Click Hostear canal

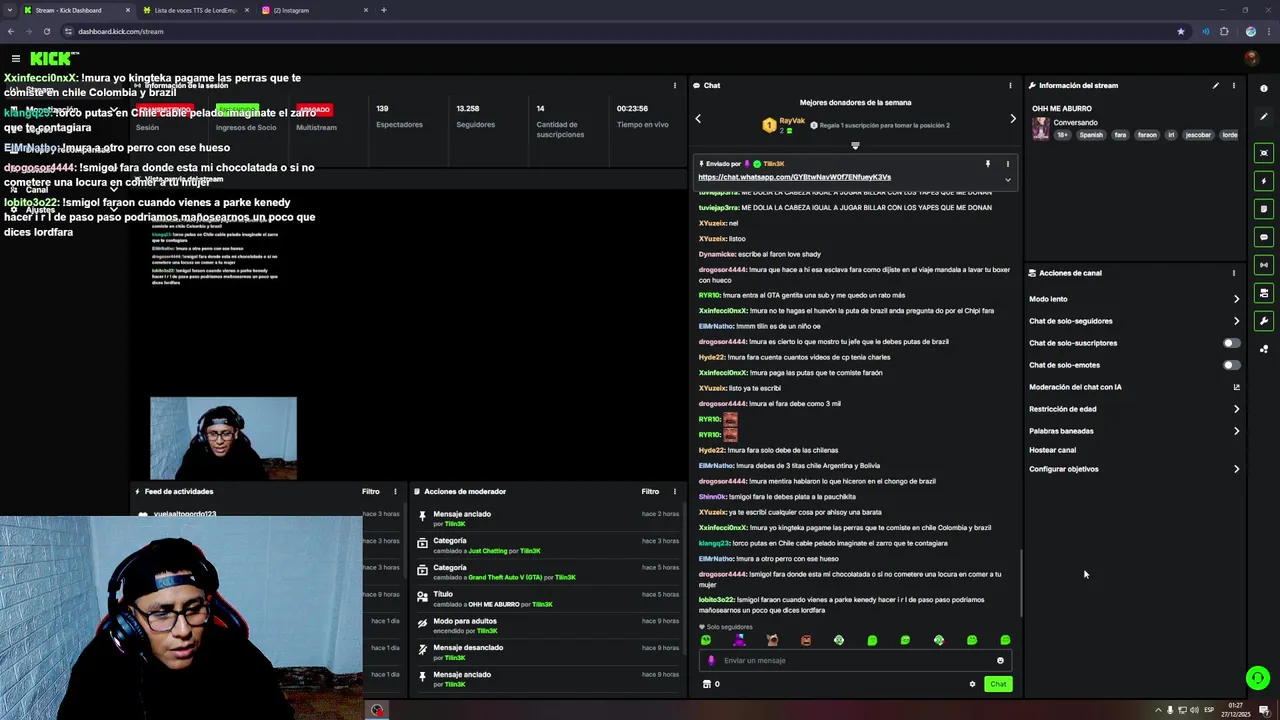[1052, 450]
